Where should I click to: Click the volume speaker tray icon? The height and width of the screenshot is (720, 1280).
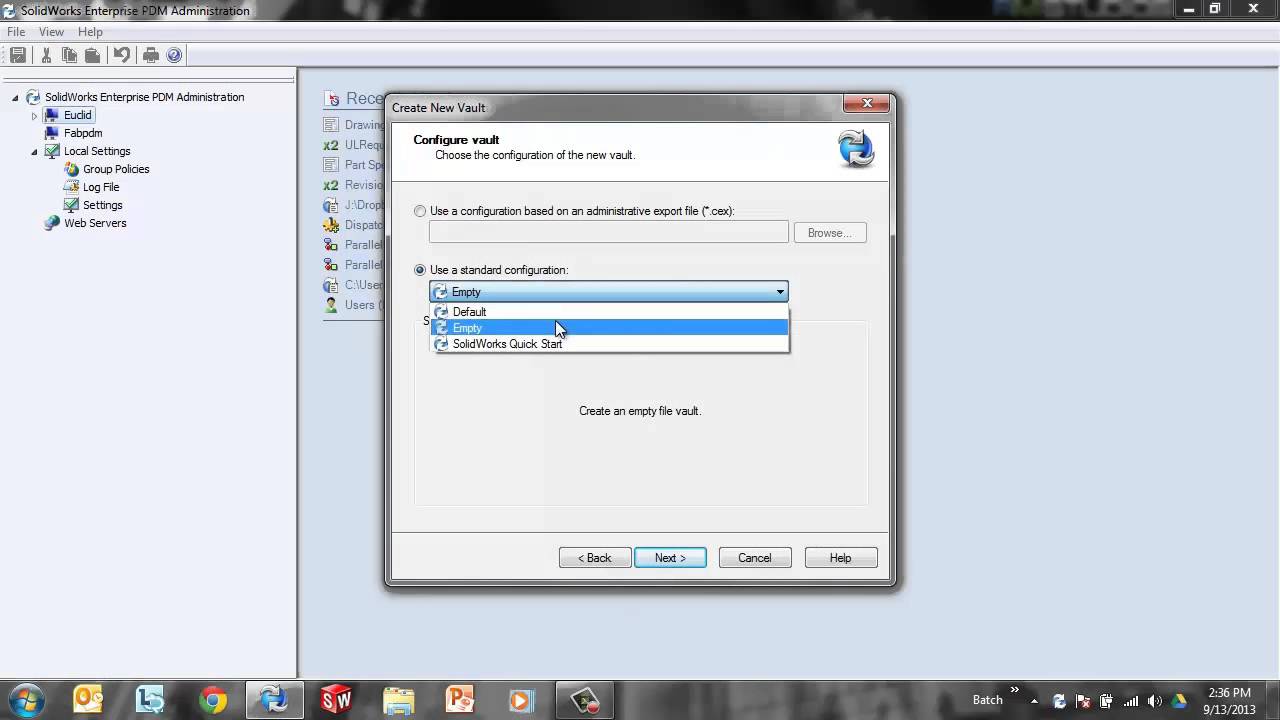click(1155, 701)
